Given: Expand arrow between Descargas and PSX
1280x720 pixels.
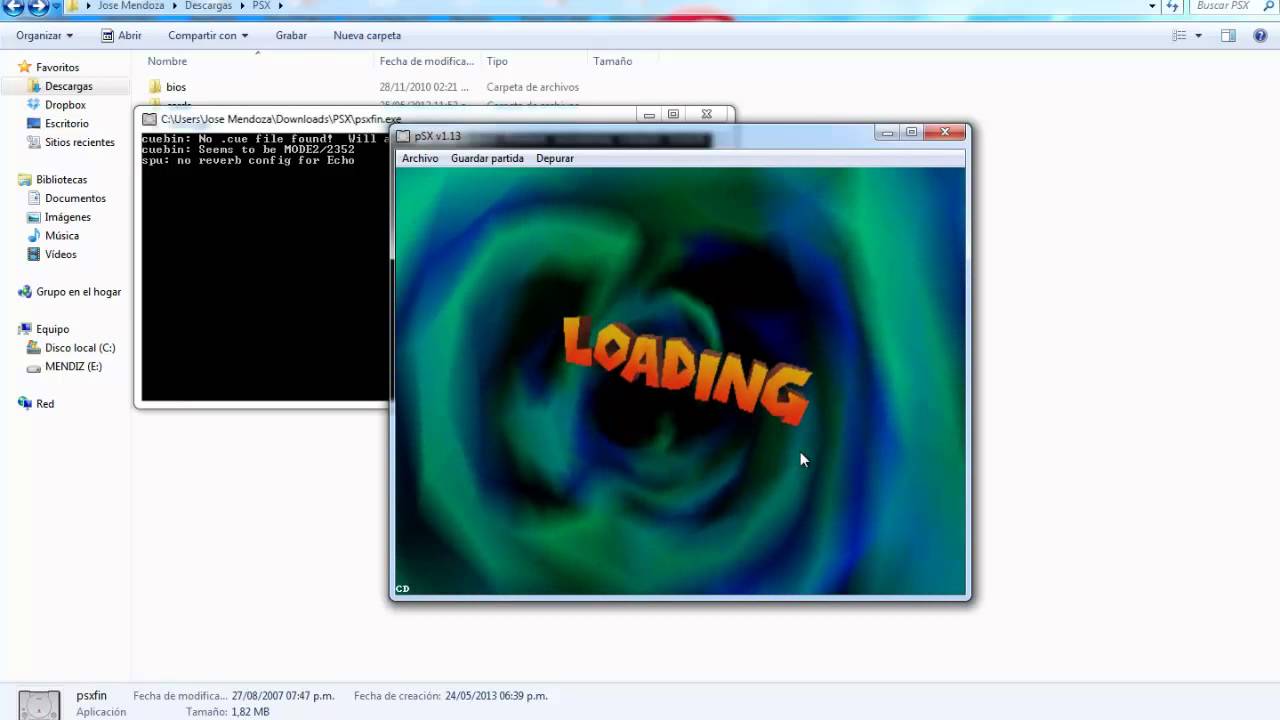Looking at the screenshot, I should click(x=243, y=6).
